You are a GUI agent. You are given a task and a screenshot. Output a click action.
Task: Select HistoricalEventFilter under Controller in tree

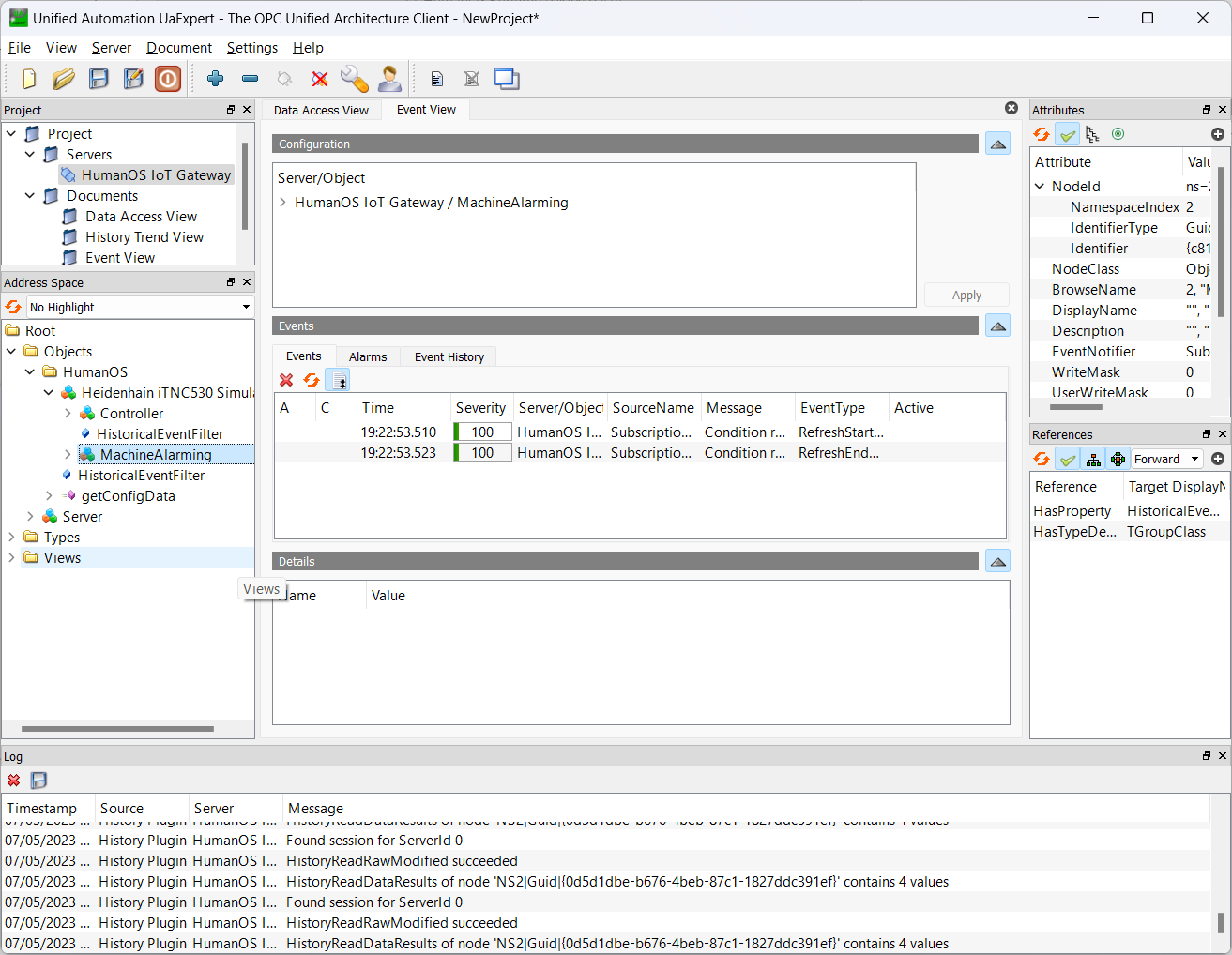(x=160, y=434)
